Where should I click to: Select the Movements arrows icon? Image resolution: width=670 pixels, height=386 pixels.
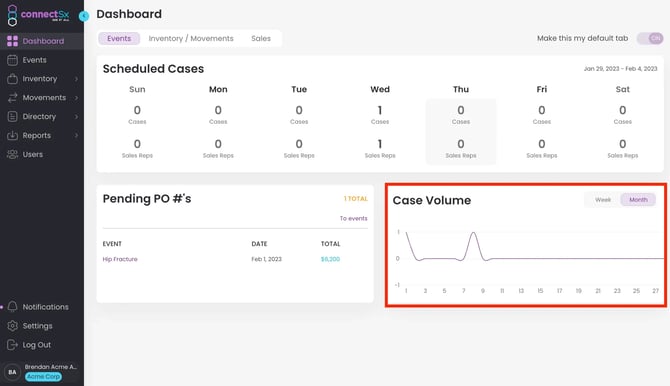point(12,97)
